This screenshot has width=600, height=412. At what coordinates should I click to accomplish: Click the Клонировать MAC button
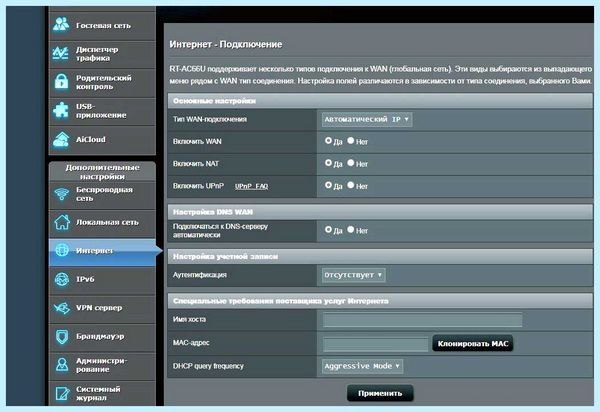point(473,344)
